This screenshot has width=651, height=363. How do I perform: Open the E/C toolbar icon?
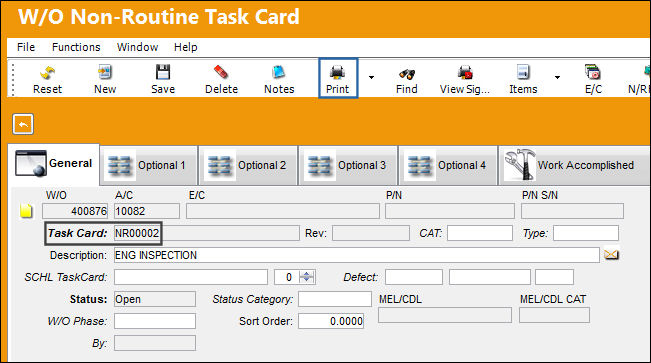(x=593, y=79)
